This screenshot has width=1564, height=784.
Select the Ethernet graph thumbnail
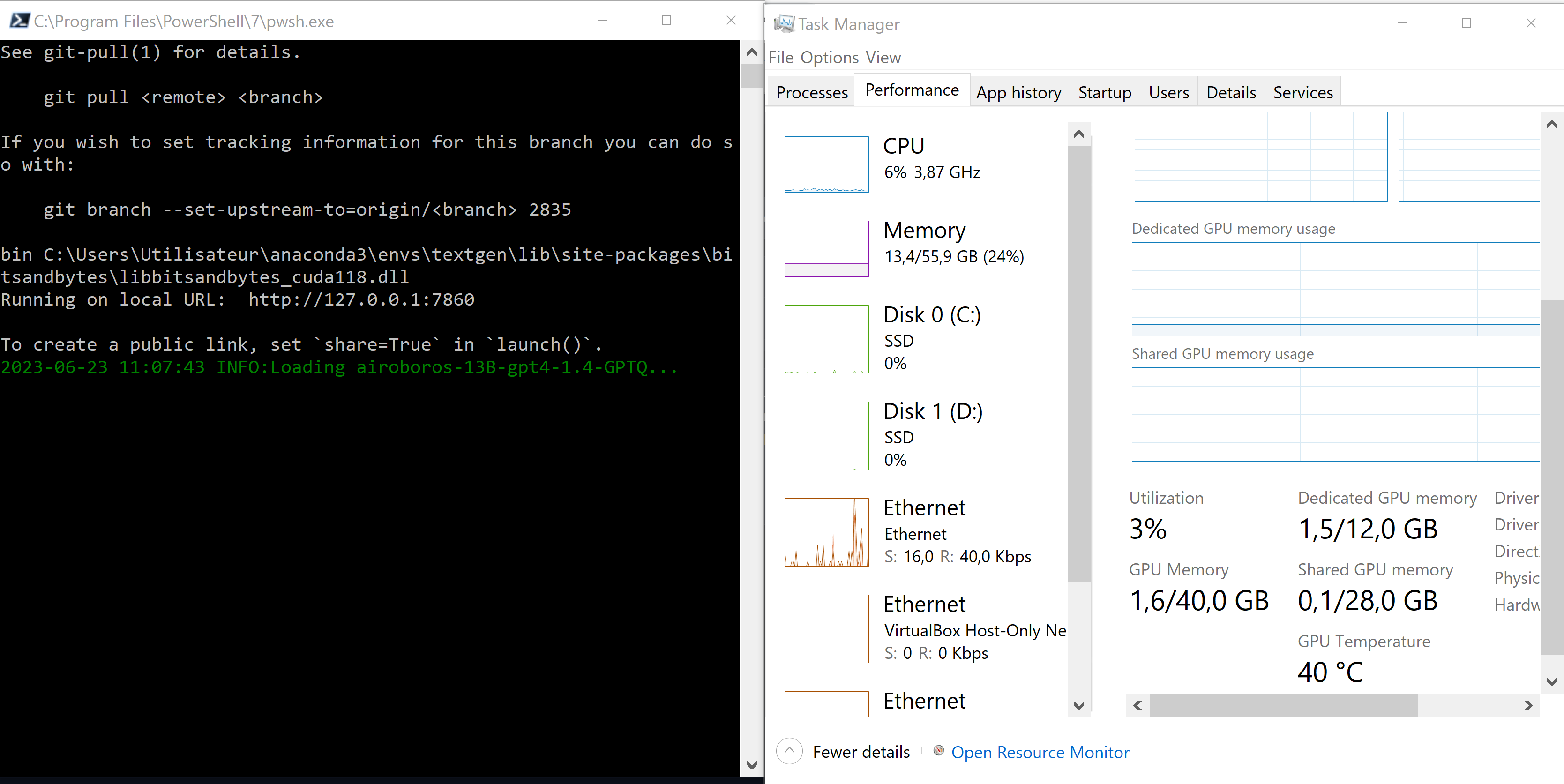point(827,532)
